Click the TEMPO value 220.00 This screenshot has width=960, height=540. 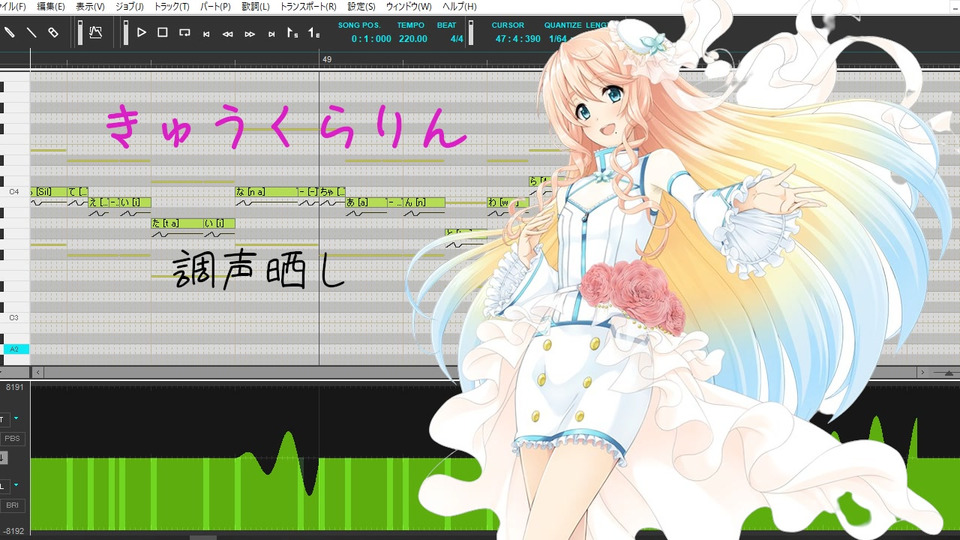413,39
